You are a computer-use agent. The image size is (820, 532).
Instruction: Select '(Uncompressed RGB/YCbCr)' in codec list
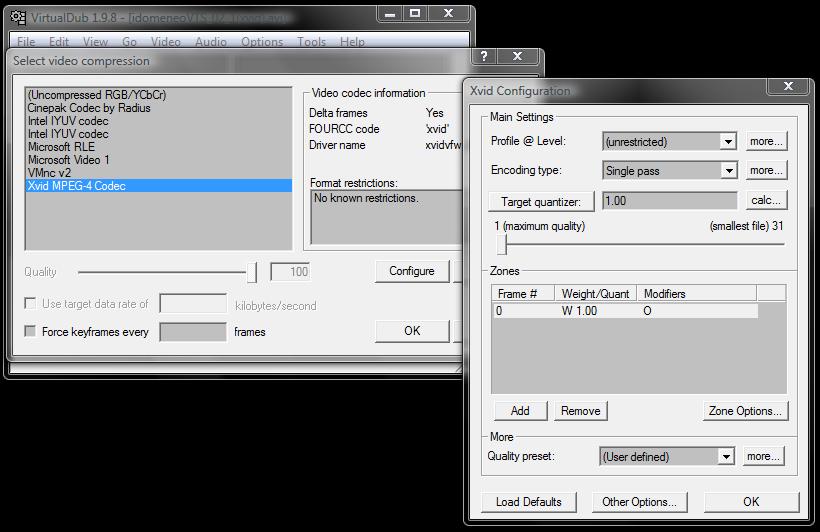[x=158, y=95]
